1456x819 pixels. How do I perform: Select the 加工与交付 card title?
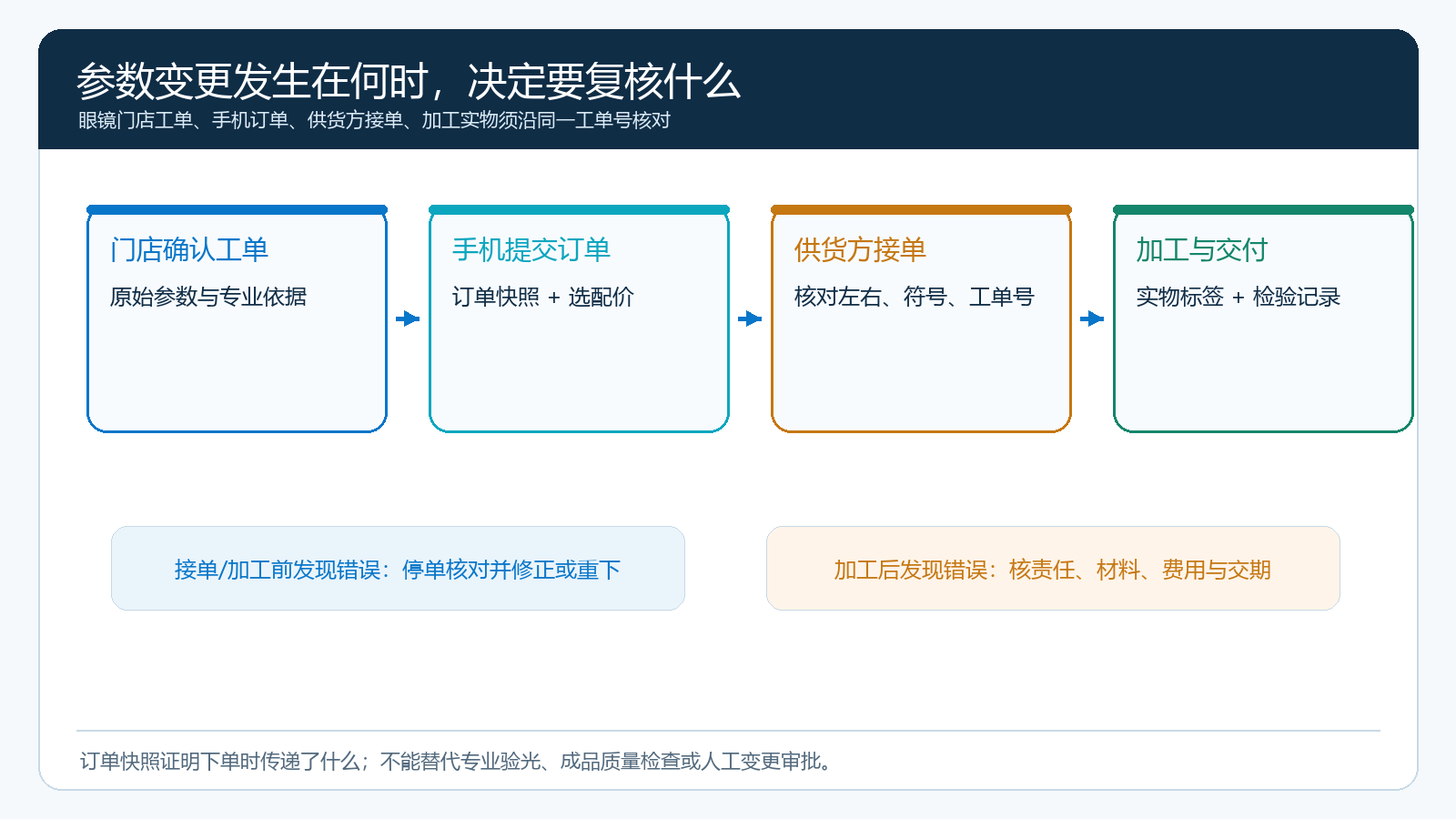[1202, 249]
